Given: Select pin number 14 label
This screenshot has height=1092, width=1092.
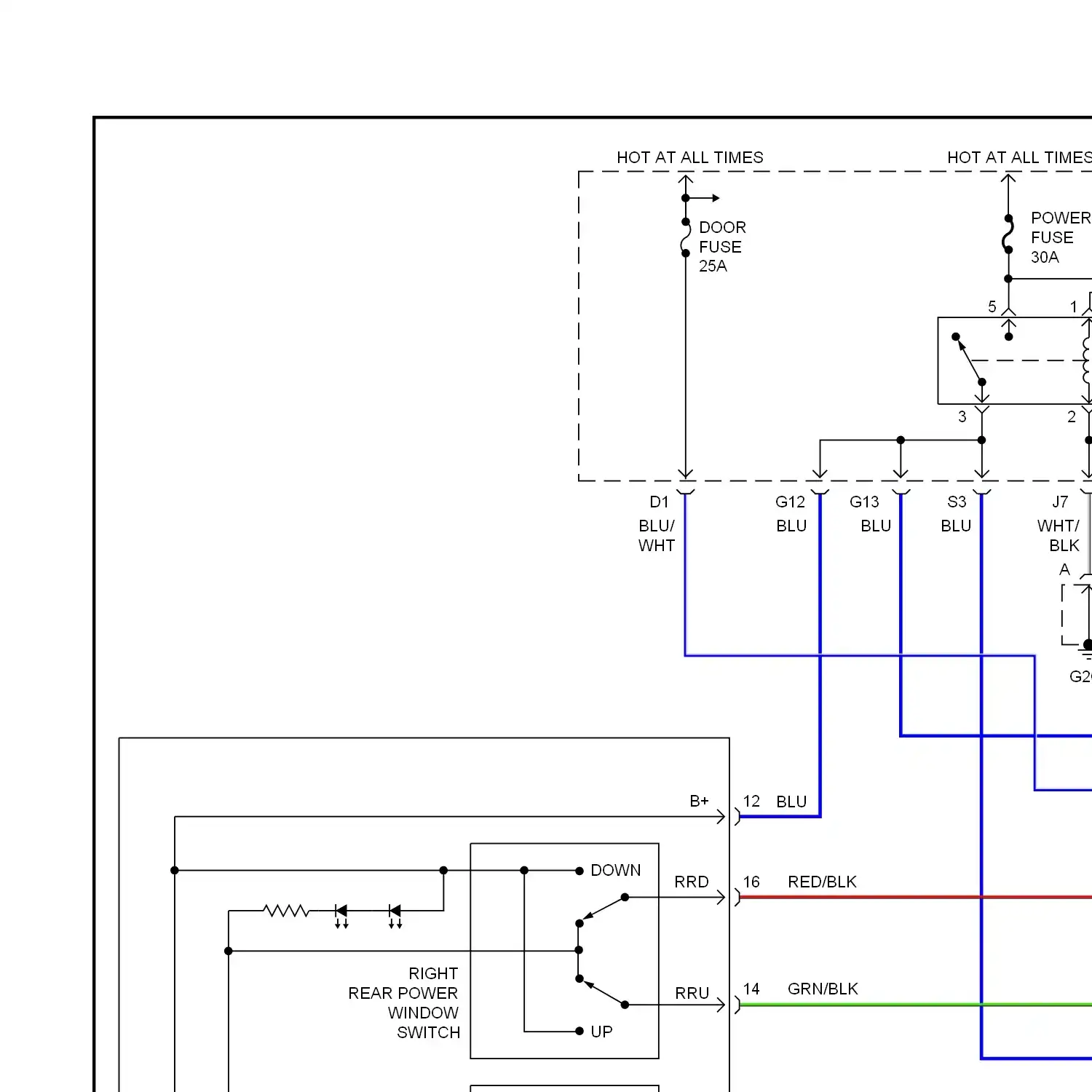Looking at the screenshot, I should (x=751, y=989).
